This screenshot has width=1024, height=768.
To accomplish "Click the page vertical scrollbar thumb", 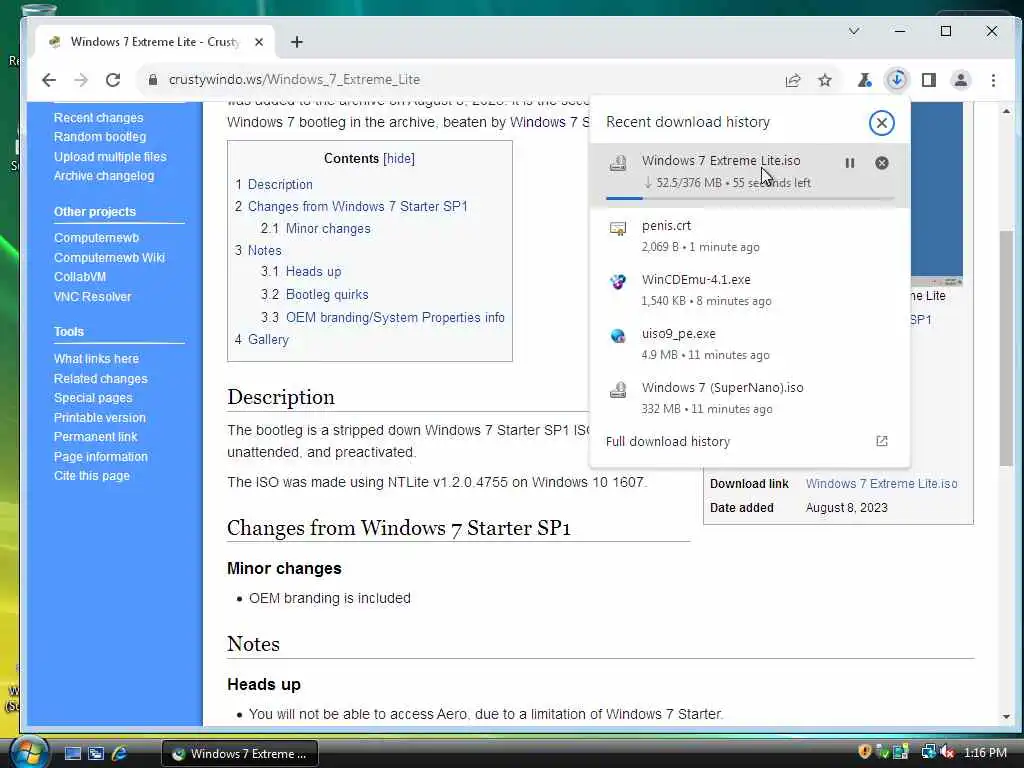I will point(1006,348).
